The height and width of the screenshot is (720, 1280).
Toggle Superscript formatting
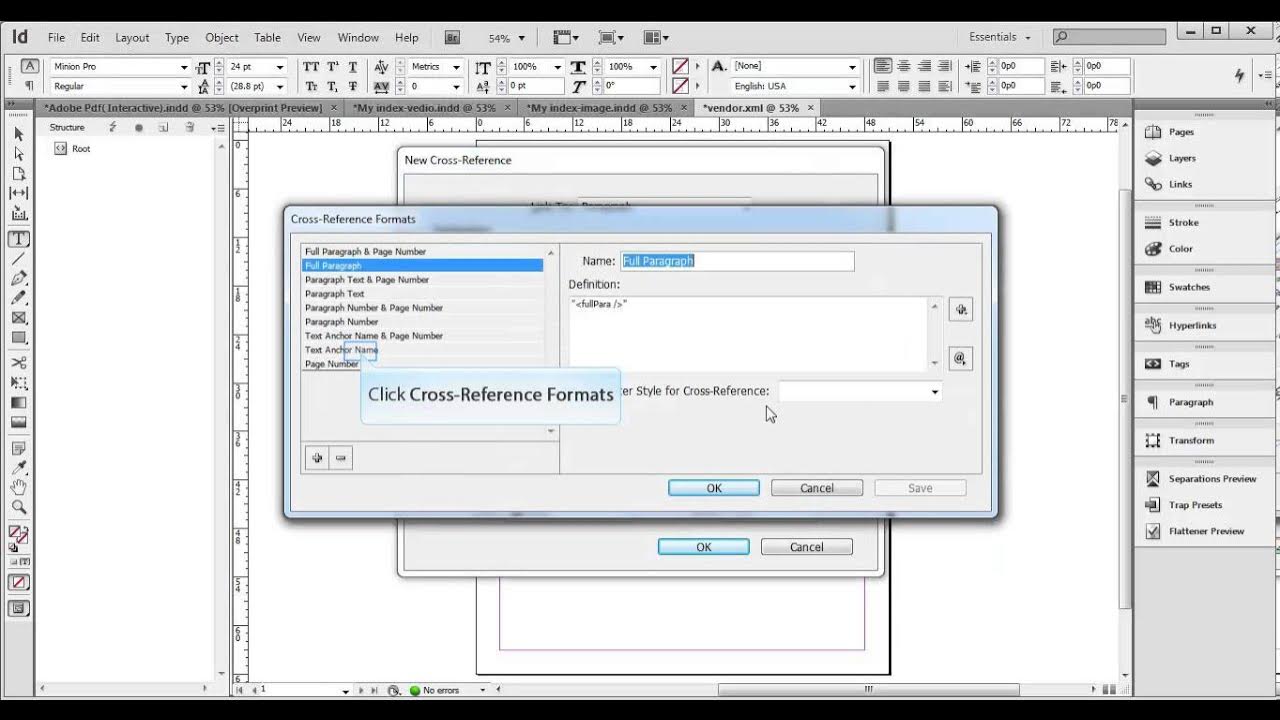coord(333,67)
